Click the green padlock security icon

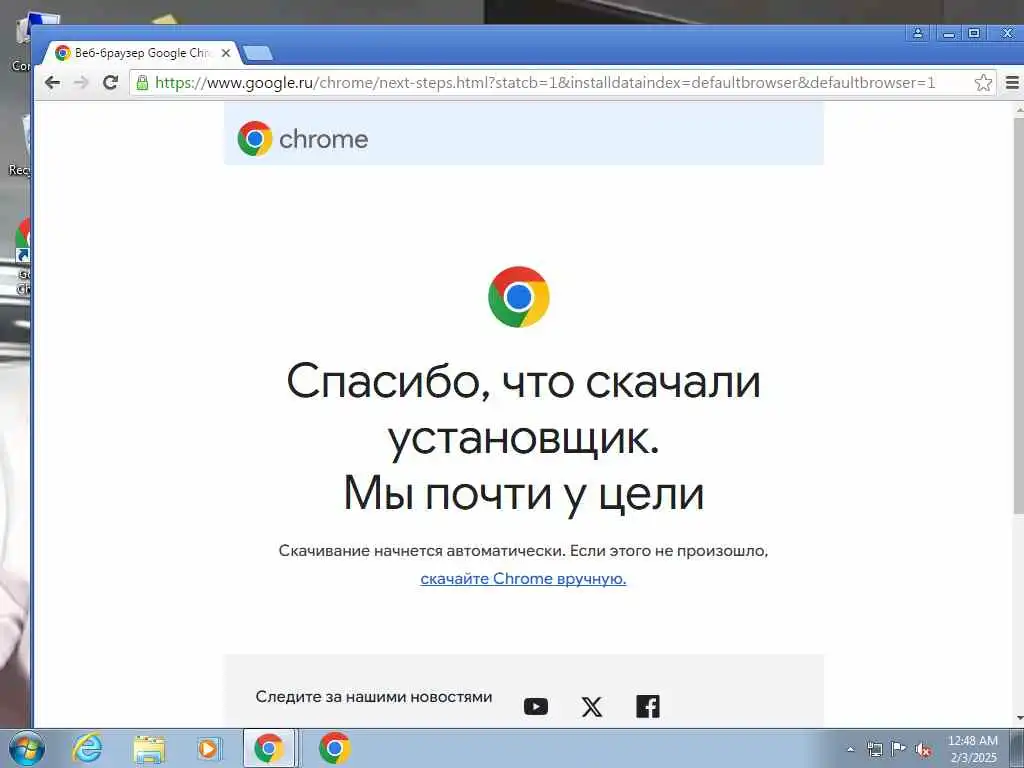142,82
